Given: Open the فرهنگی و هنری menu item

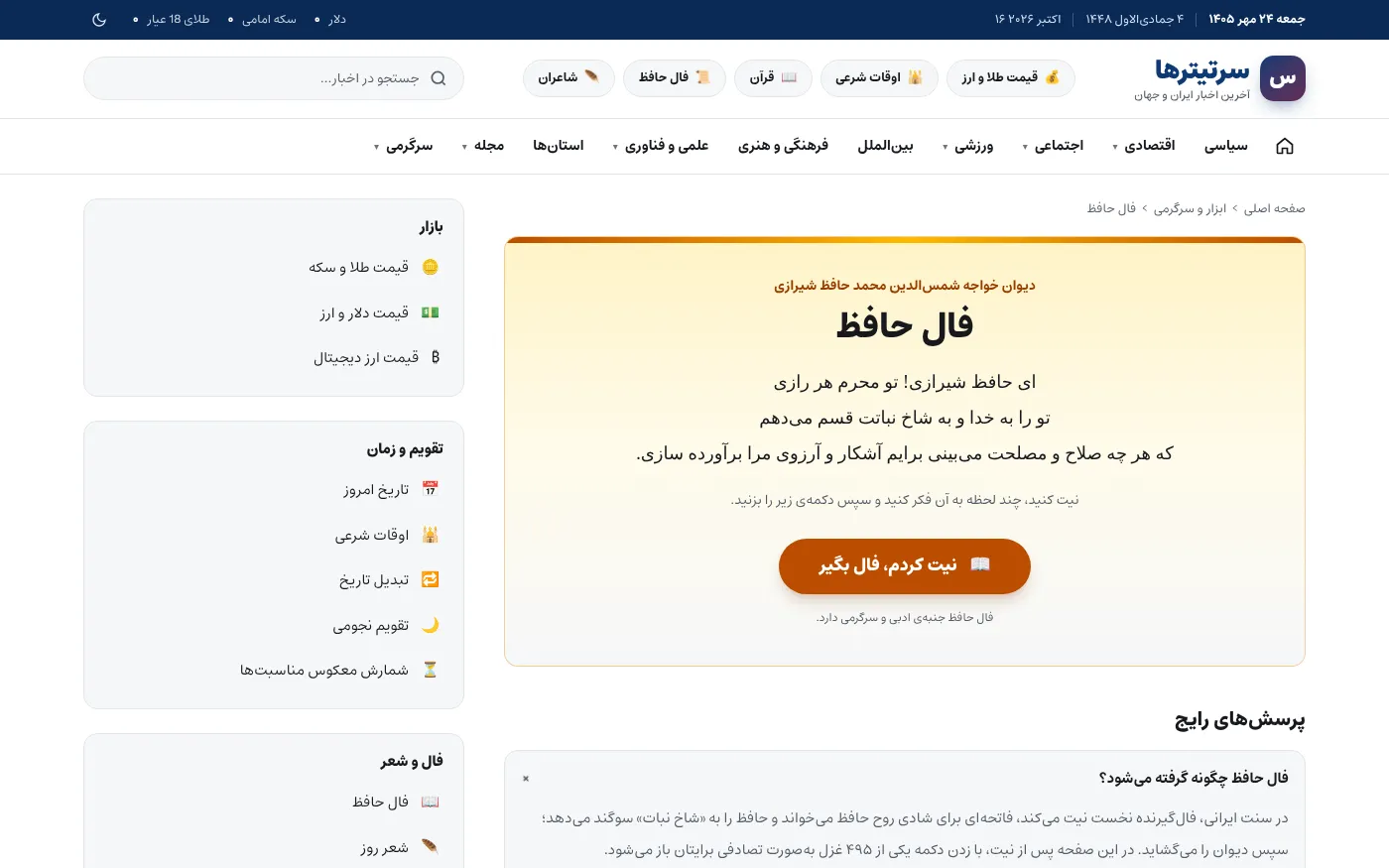Looking at the screenshot, I should [x=783, y=146].
